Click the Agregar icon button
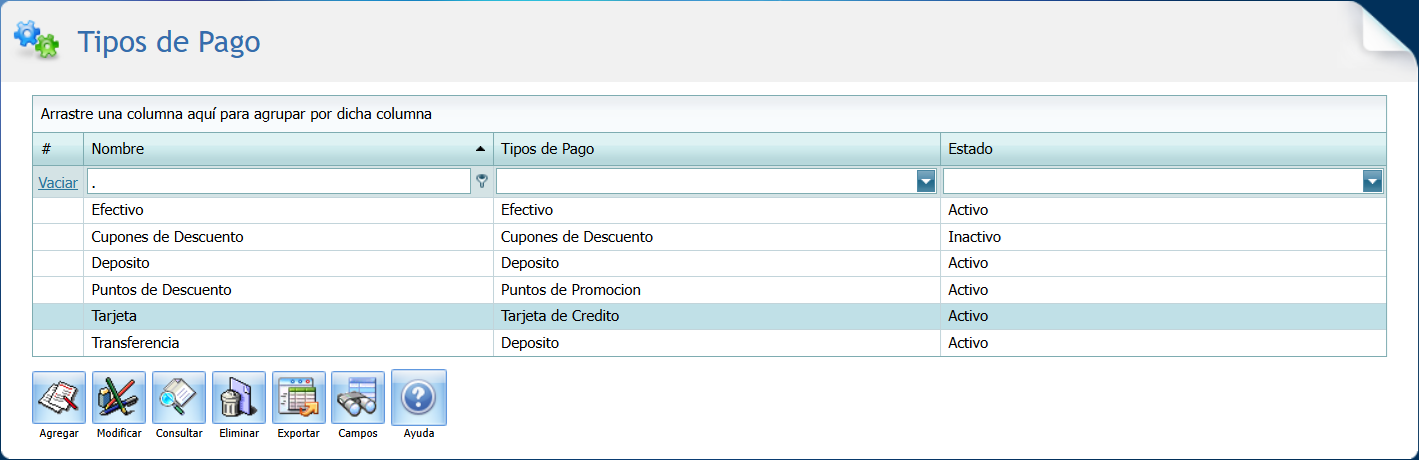Viewport: 1419px width, 460px height. (59, 398)
